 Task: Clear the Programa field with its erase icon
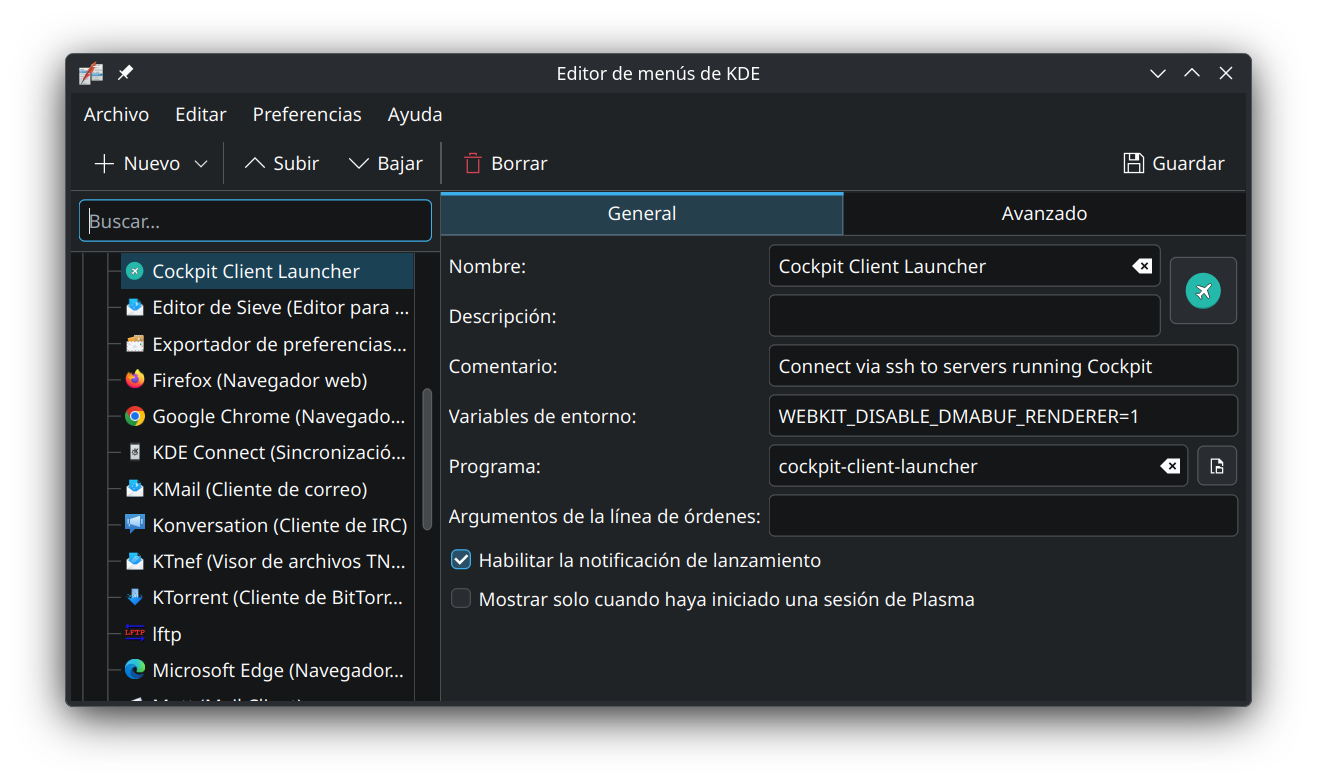click(1169, 466)
